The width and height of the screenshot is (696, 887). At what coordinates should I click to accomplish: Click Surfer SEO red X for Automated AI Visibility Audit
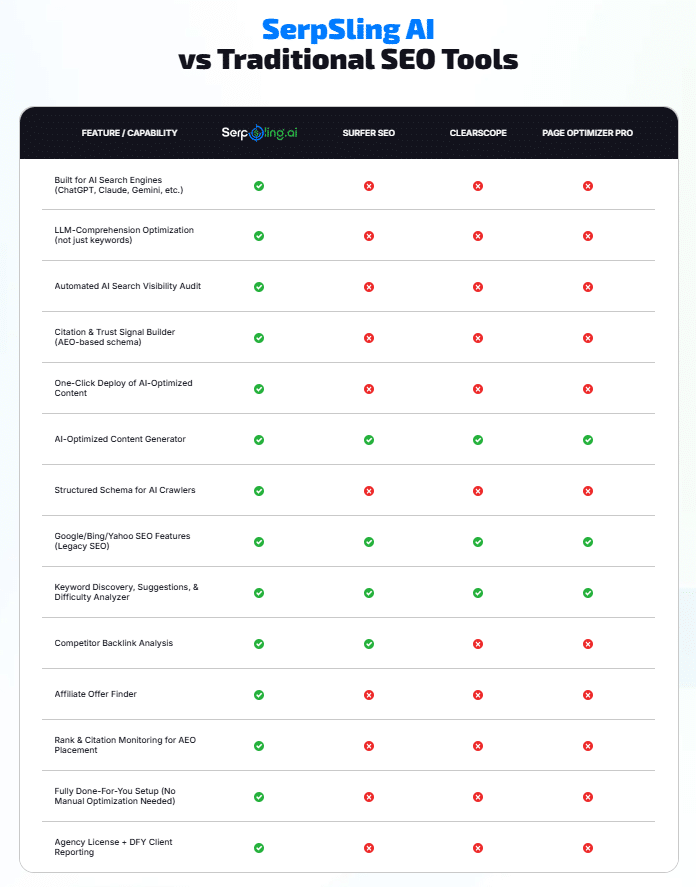pos(369,286)
